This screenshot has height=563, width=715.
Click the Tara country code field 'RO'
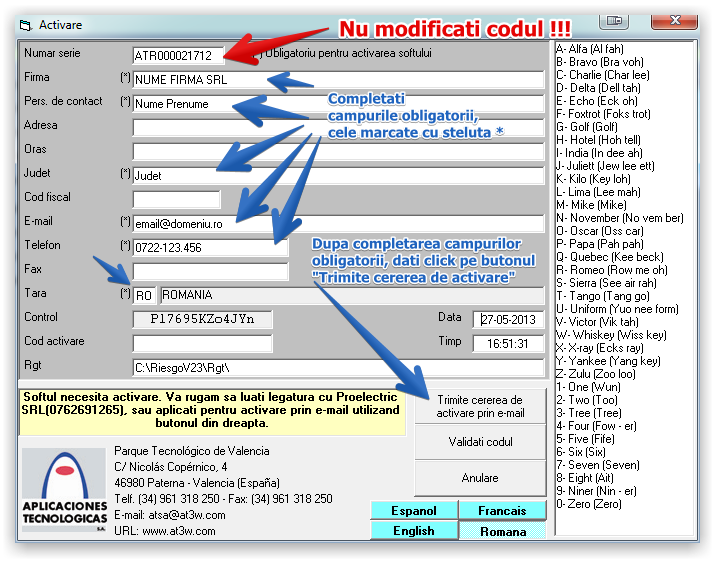click(x=144, y=295)
